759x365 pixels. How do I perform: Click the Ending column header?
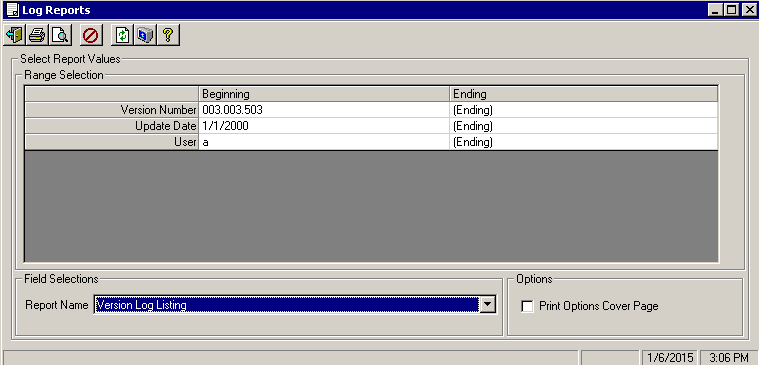[x=584, y=93]
